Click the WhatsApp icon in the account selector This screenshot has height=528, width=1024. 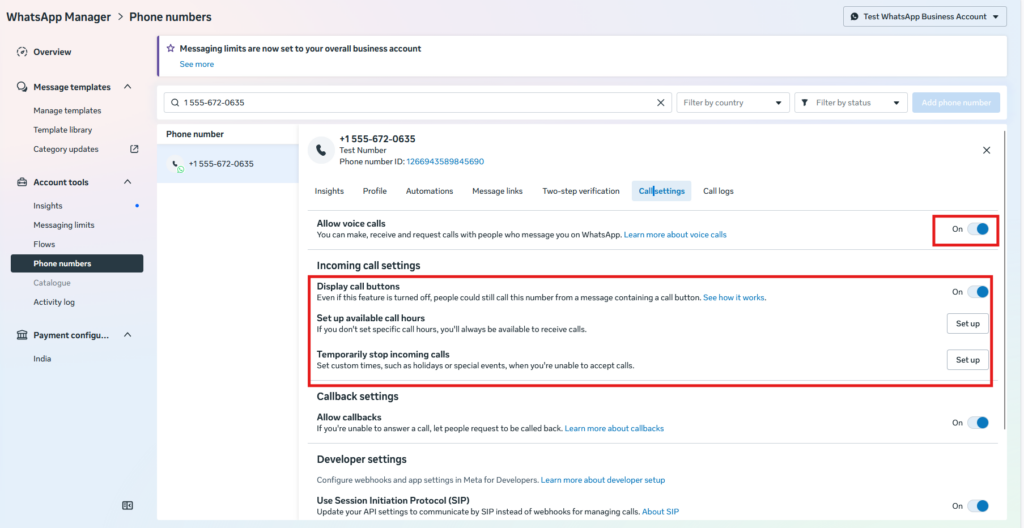[855, 17]
